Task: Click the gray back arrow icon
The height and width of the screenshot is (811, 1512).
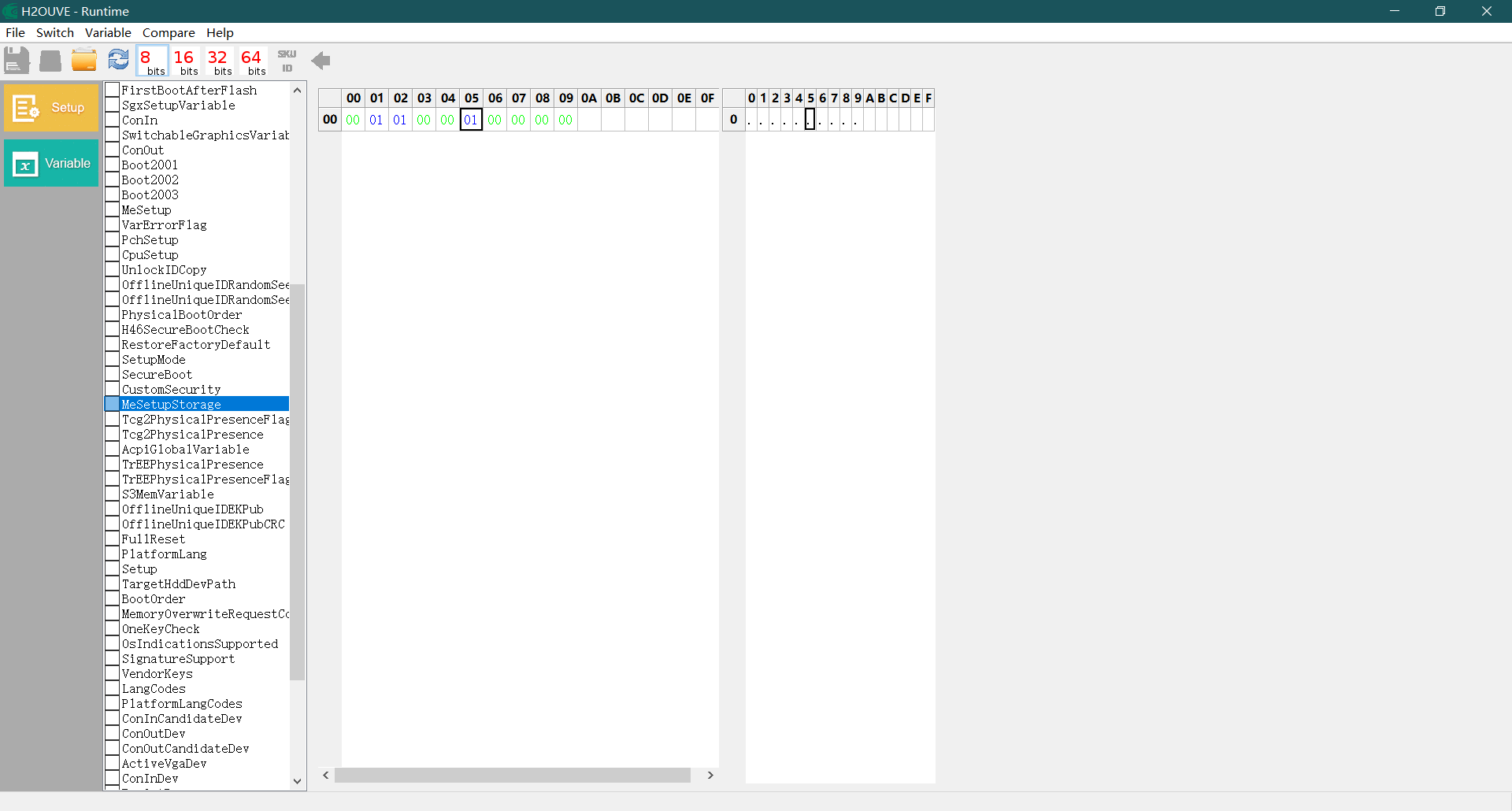Action: pyautogui.click(x=321, y=61)
